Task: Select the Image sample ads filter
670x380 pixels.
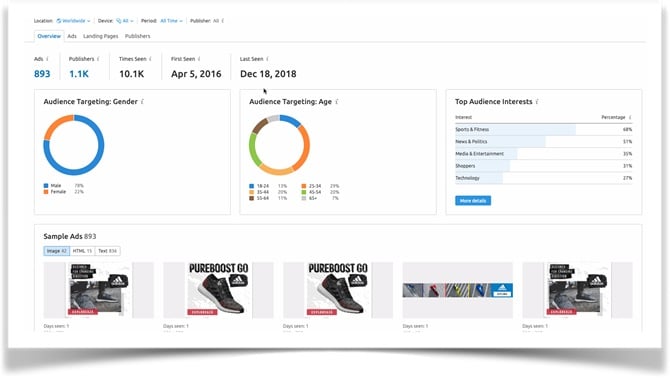Action: click(56, 251)
